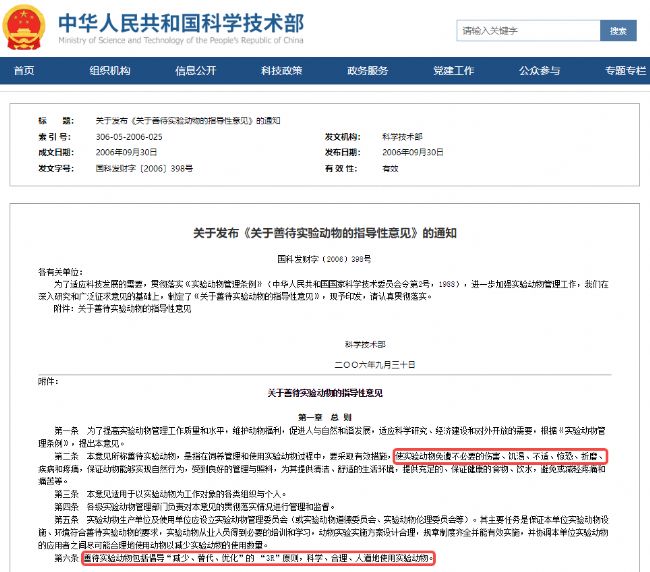Select 公众参与 in the navigation bar
The width and height of the screenshot is (650, 572).
click(x=540, y=71)
